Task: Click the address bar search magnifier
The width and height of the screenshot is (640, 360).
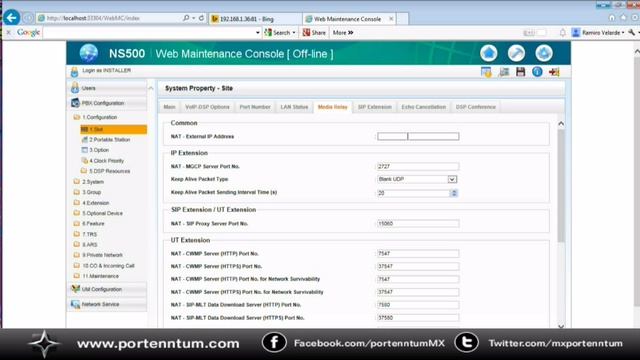Action: 186,18
